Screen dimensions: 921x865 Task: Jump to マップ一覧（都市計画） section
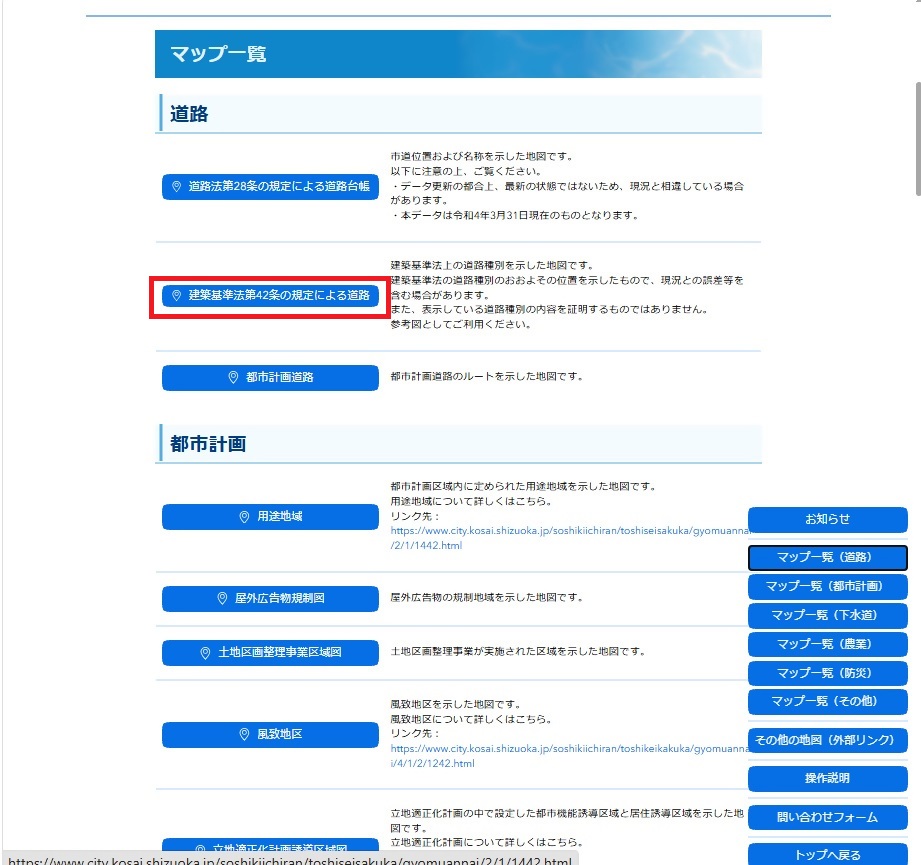pos(828,586)
